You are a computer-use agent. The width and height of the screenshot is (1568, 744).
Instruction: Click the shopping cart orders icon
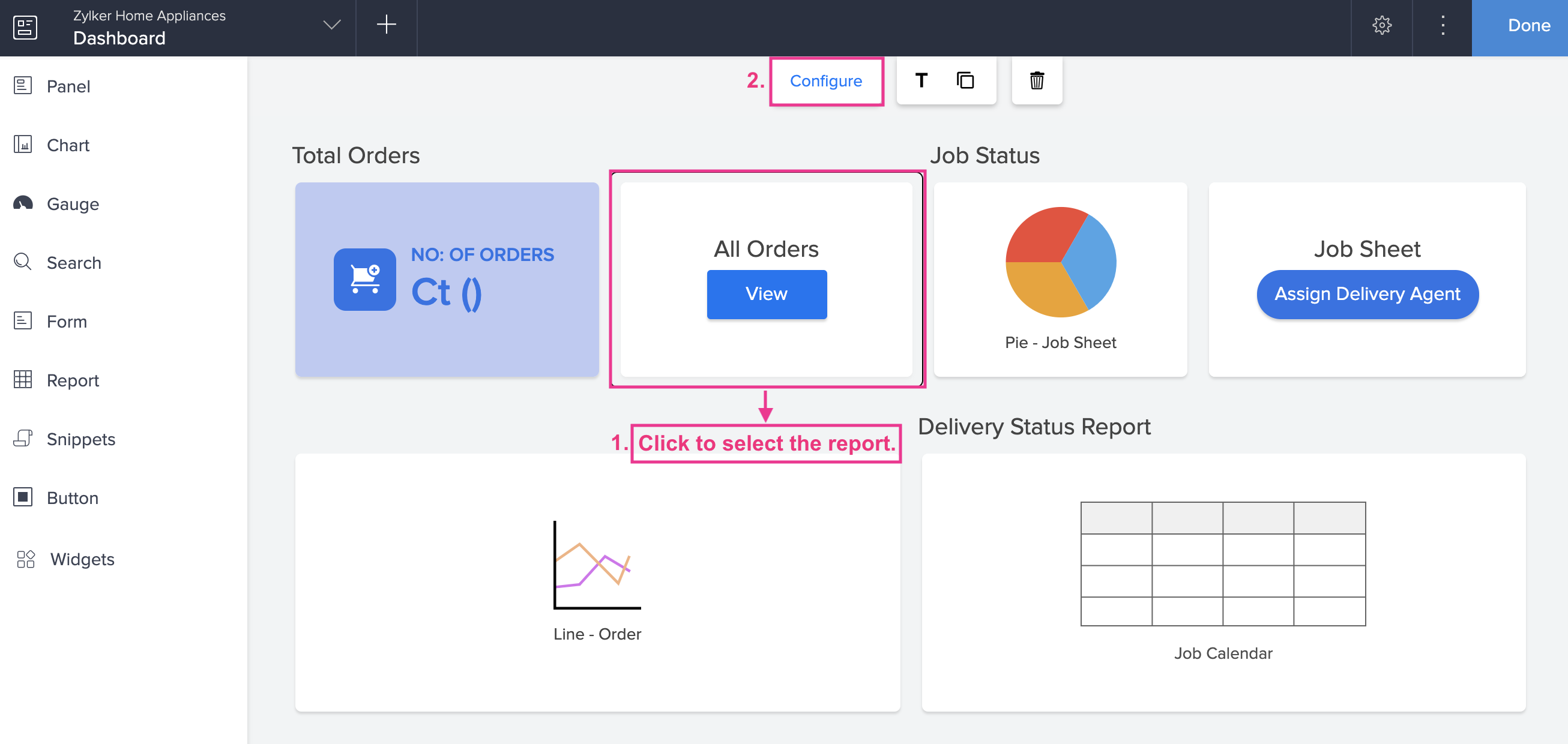[364, 279]
